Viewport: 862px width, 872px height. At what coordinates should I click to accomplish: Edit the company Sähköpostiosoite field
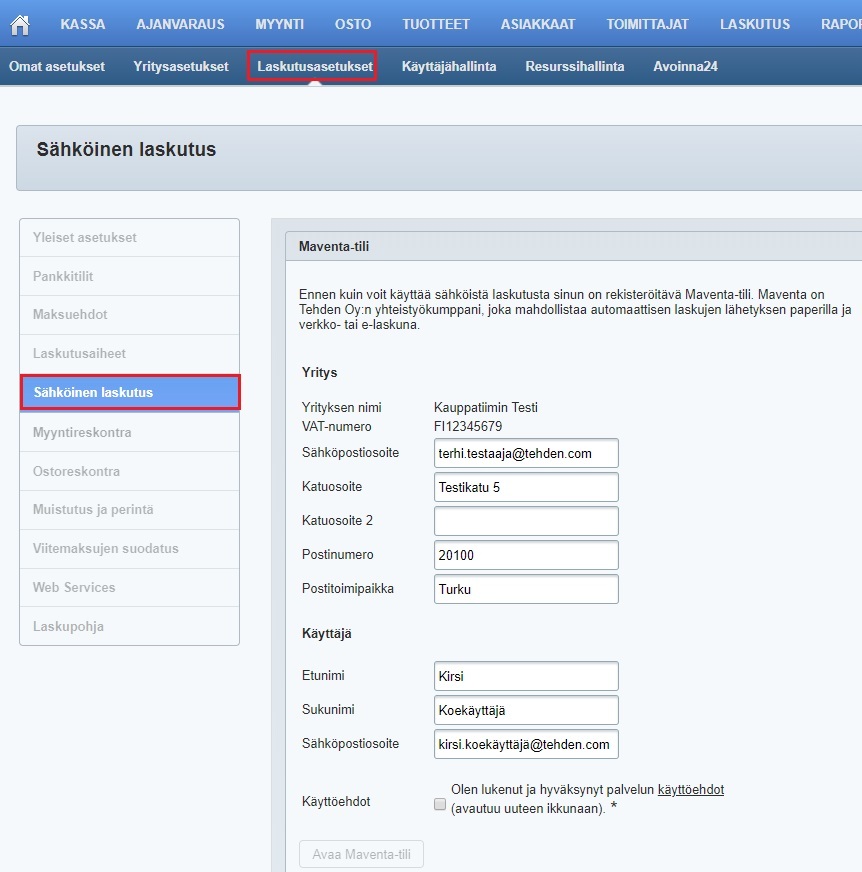pos(526,453)
